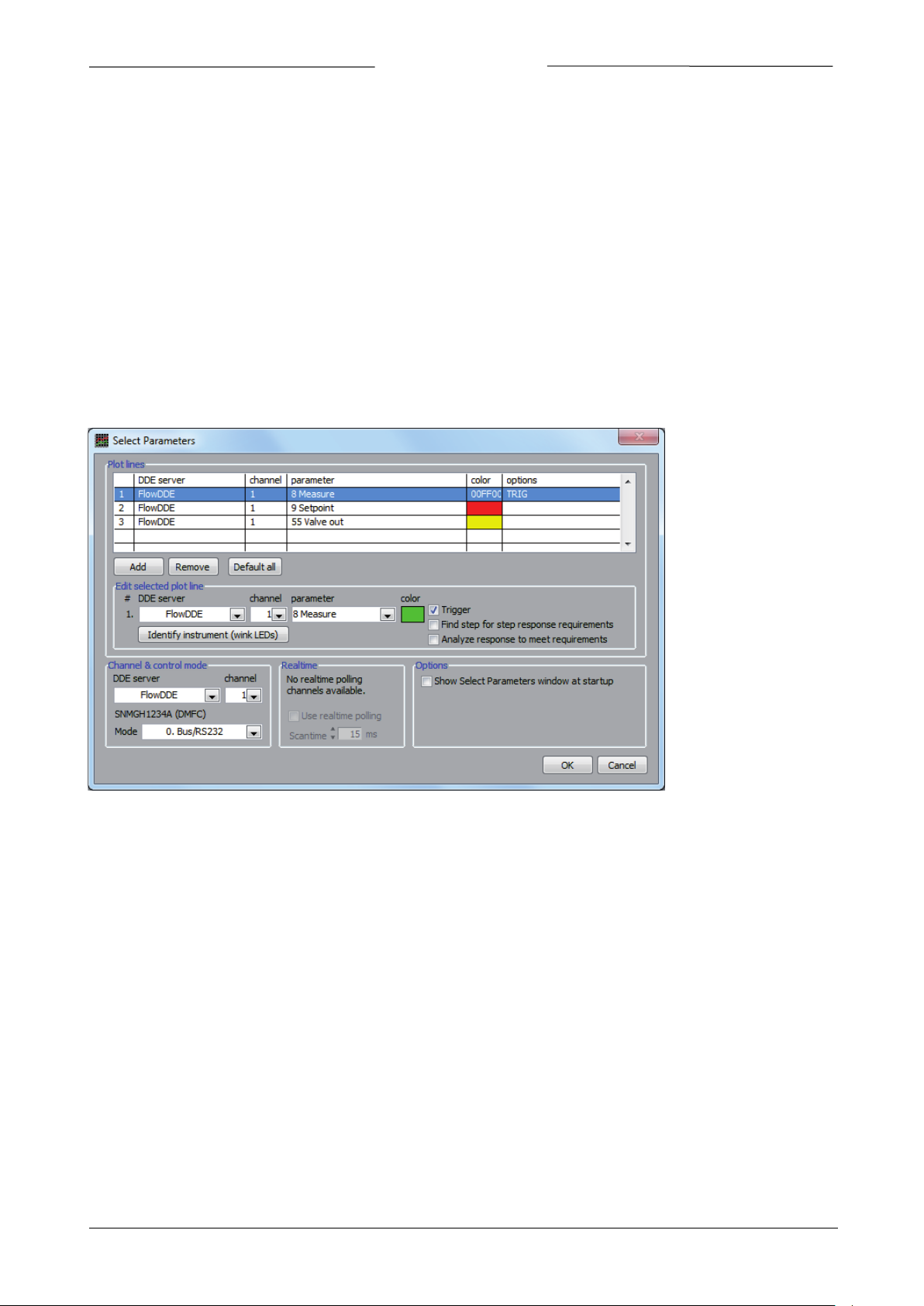This screenshot has height=1306, width=924.
Task: Close the Select Parameters dialog
Action: pyautogui.click(x=638, y=437)
